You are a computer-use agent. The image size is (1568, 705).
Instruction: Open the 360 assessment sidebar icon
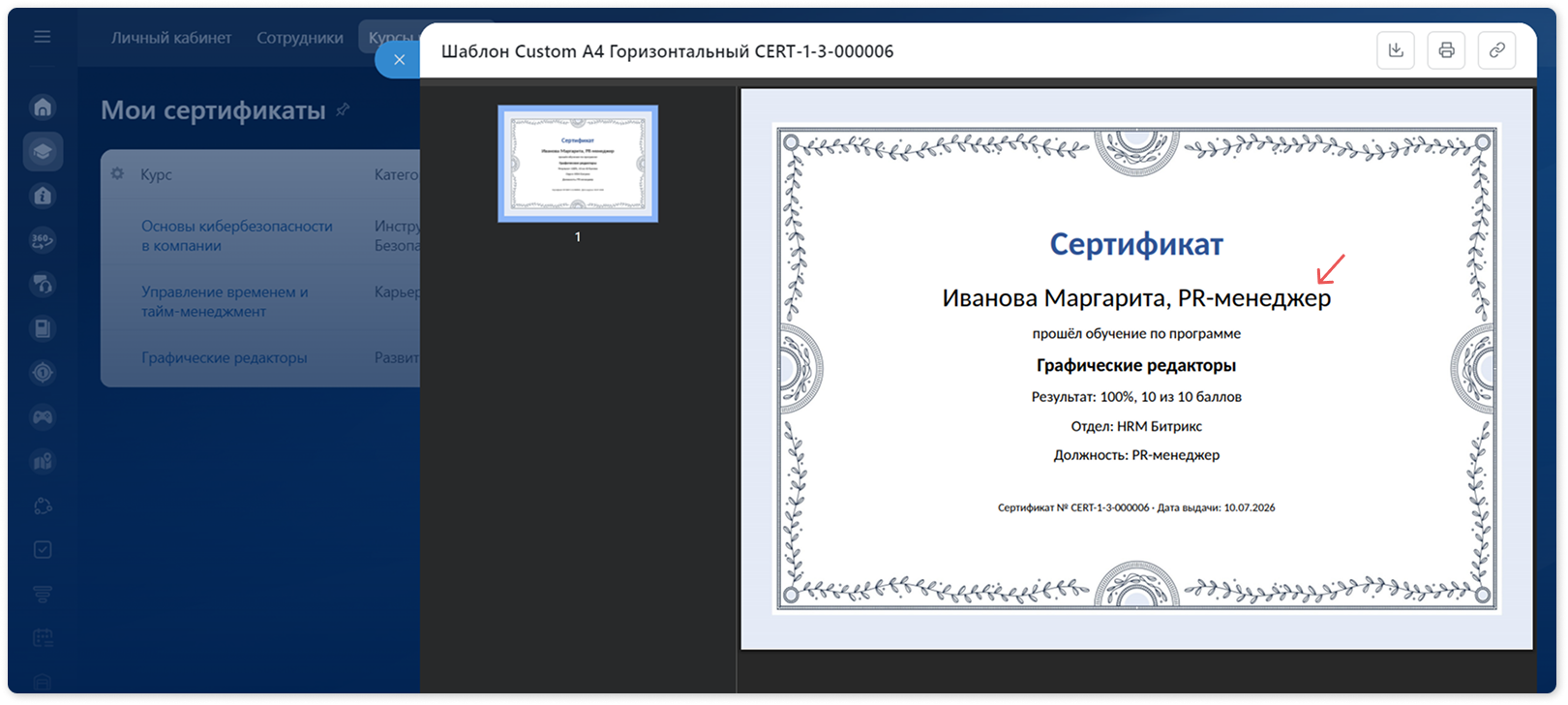click(43, 240)
